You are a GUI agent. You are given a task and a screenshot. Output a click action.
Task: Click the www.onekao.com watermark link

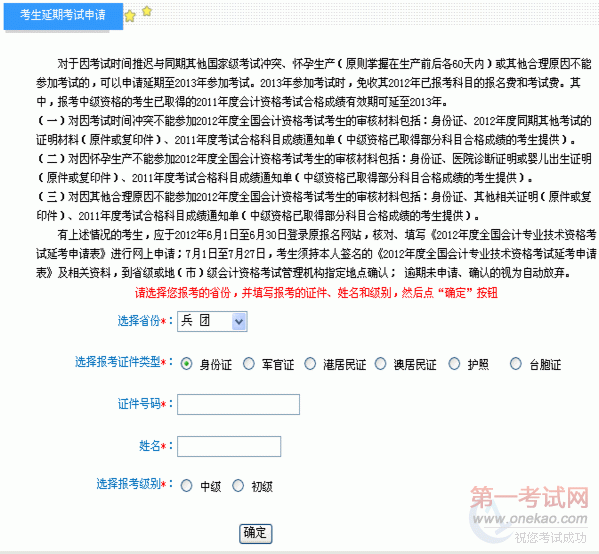tap(530, 519)
